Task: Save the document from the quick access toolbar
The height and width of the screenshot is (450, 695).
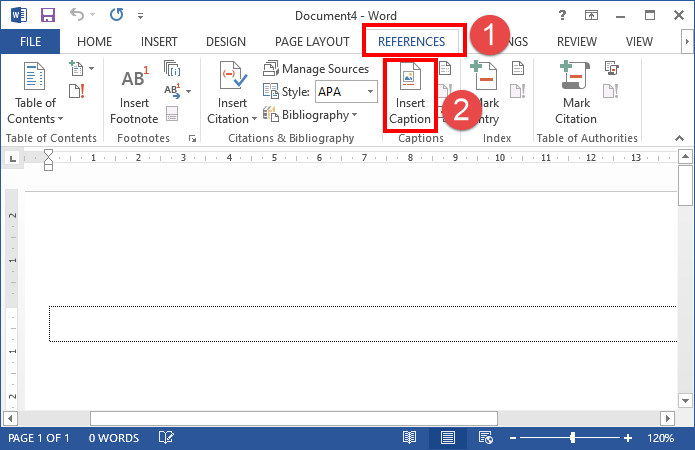Action: (47, 16)
